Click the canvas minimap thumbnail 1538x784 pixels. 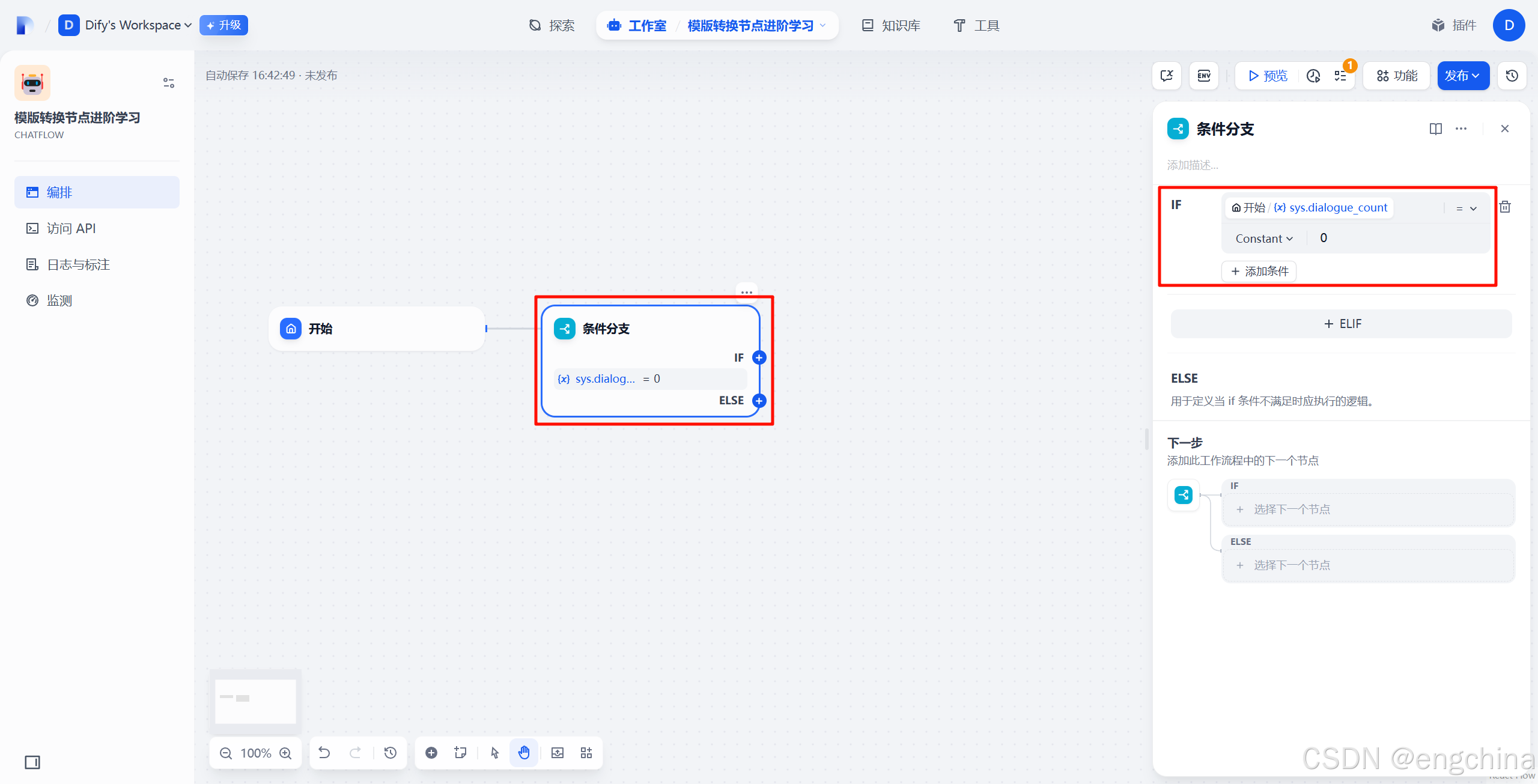point(255,701)
